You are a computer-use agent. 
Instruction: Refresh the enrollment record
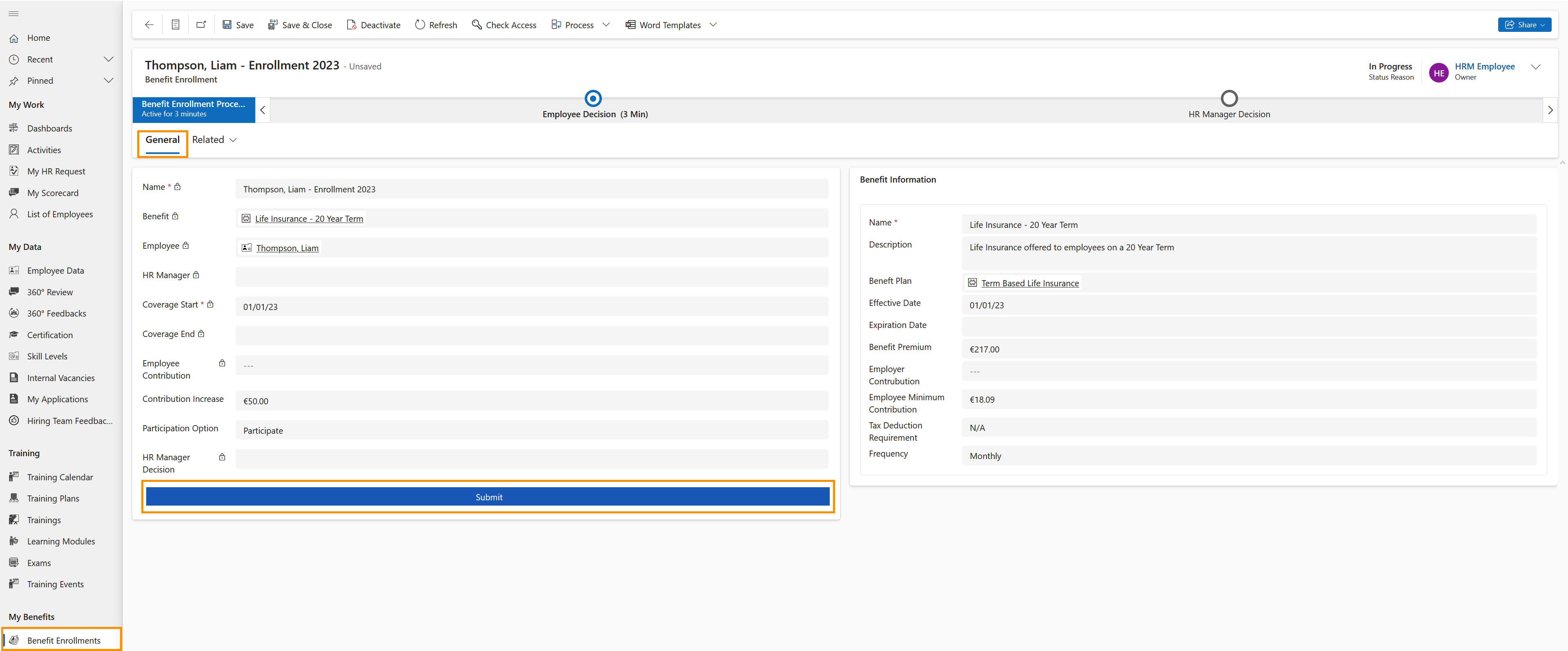click(436, 25)
